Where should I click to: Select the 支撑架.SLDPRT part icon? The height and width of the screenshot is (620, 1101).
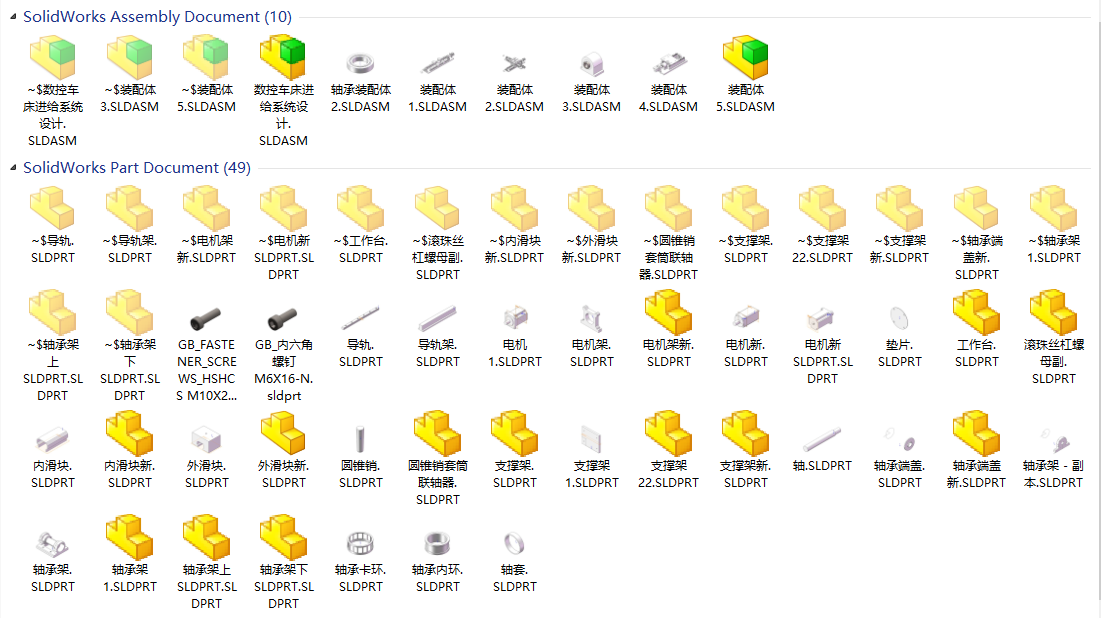pyautogui.click(x=515, y=433)
